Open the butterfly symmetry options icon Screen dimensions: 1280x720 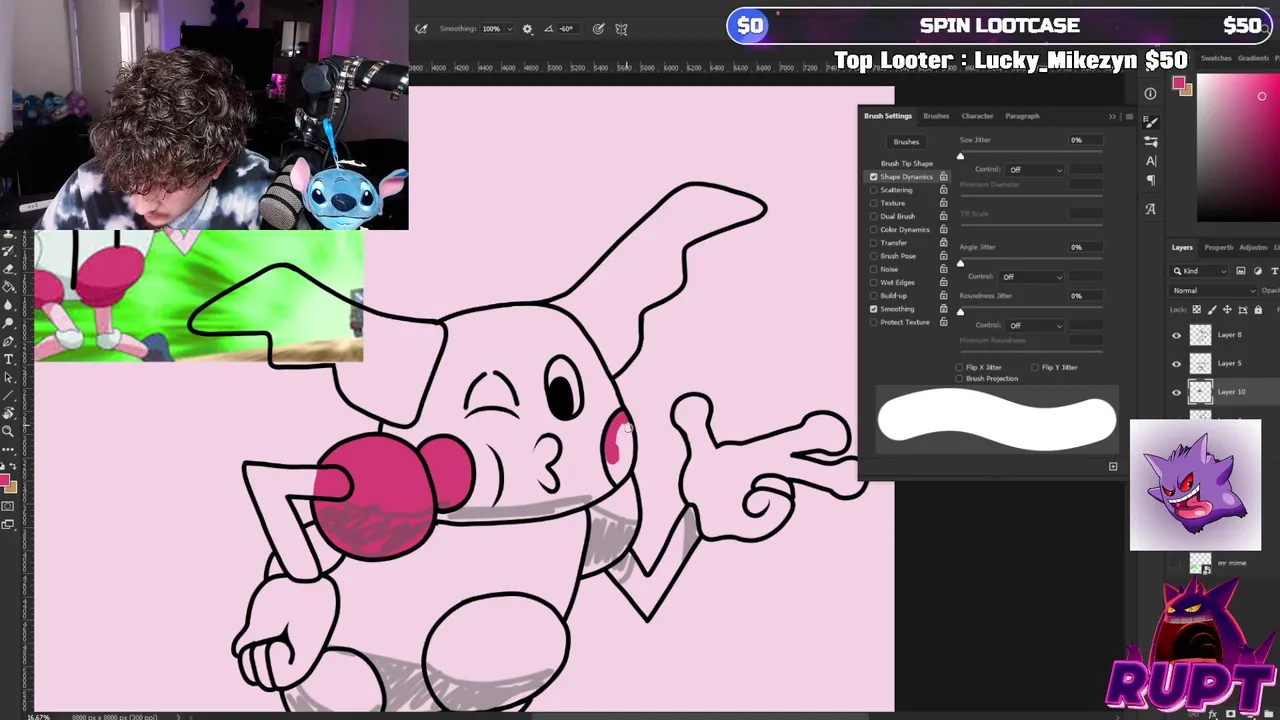pyautogui.click(x=621, y=29)
